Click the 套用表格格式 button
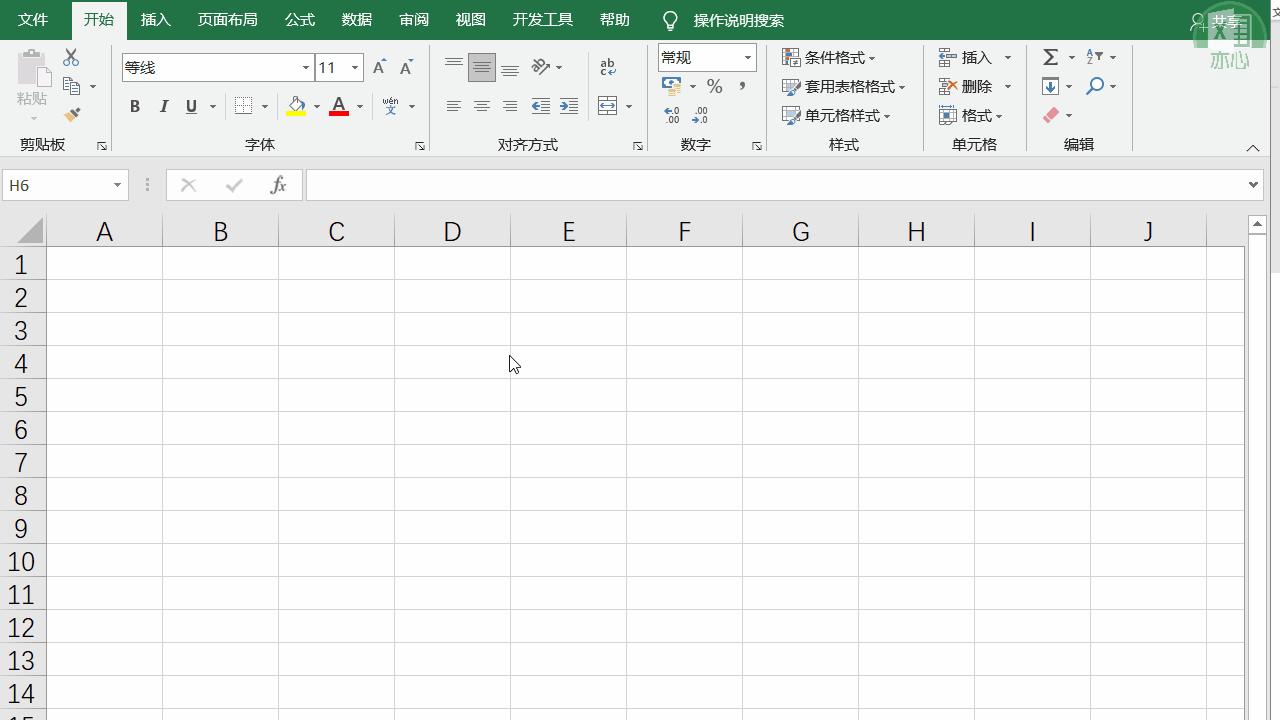1280x720 pixels. 844,86
